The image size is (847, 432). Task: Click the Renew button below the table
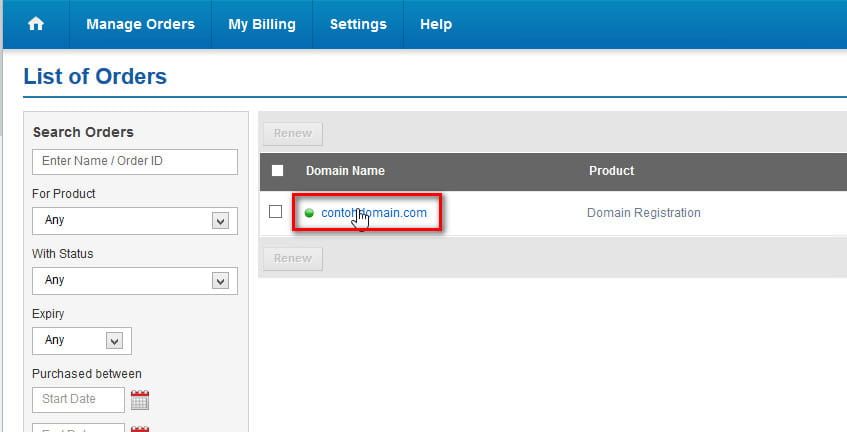click(293, 259)
